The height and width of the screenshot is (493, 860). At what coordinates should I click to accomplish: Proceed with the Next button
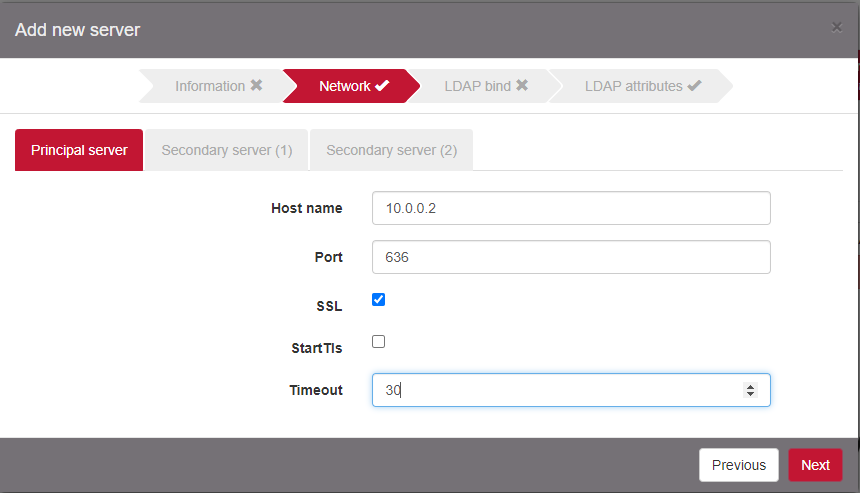[x=815, y=465]
